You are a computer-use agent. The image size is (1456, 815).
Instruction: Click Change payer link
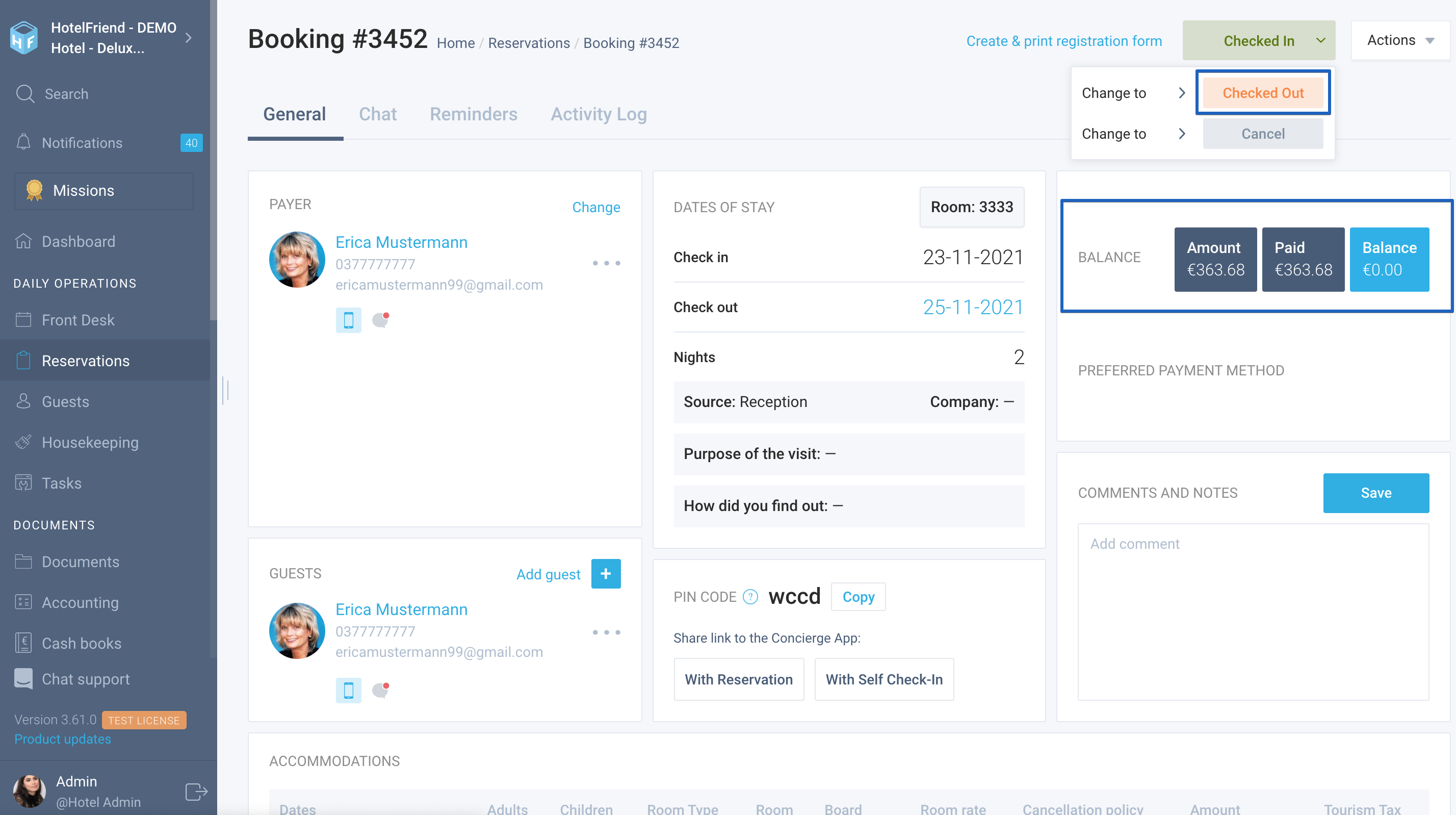point(596,207)
